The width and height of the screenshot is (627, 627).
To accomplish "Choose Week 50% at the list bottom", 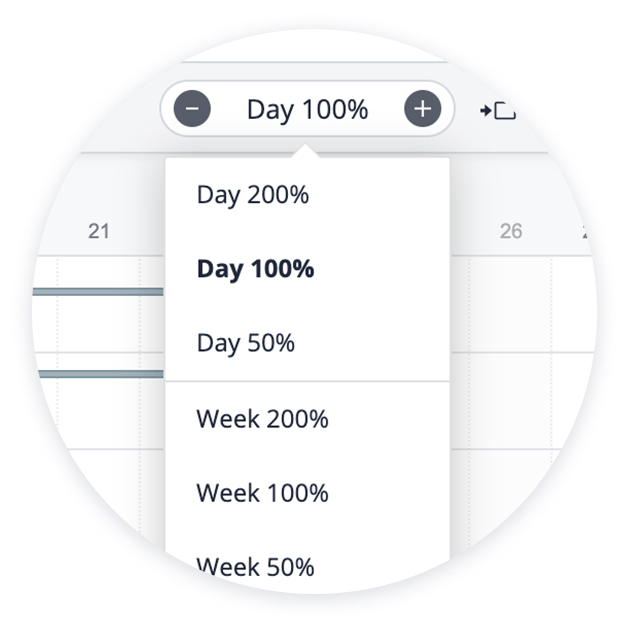I will point(256,567).
